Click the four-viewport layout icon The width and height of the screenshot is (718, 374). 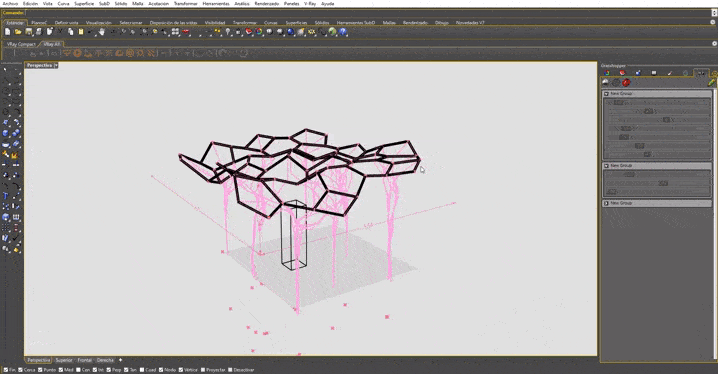175,32
